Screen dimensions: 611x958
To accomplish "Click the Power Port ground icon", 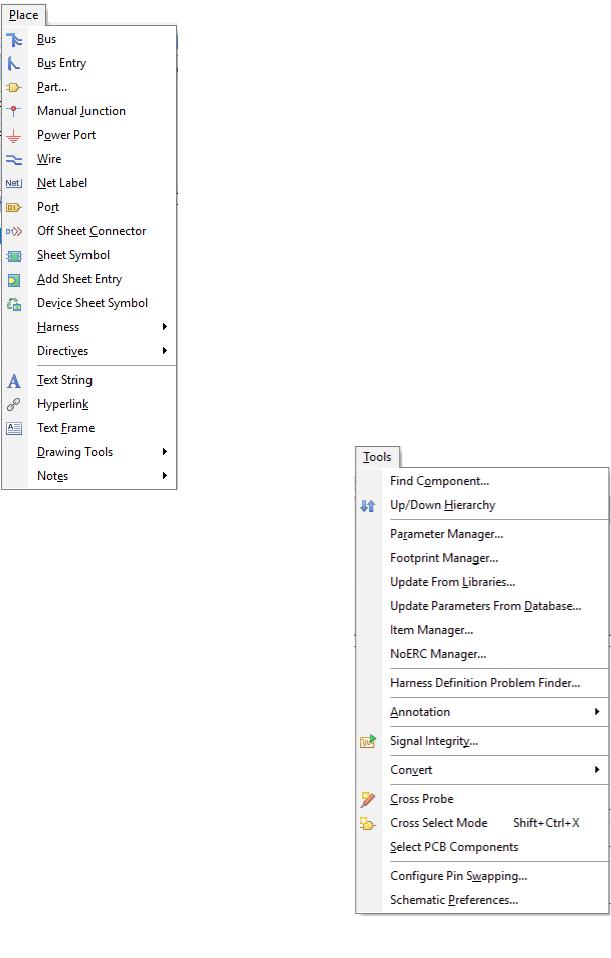I will coord(14,136).
